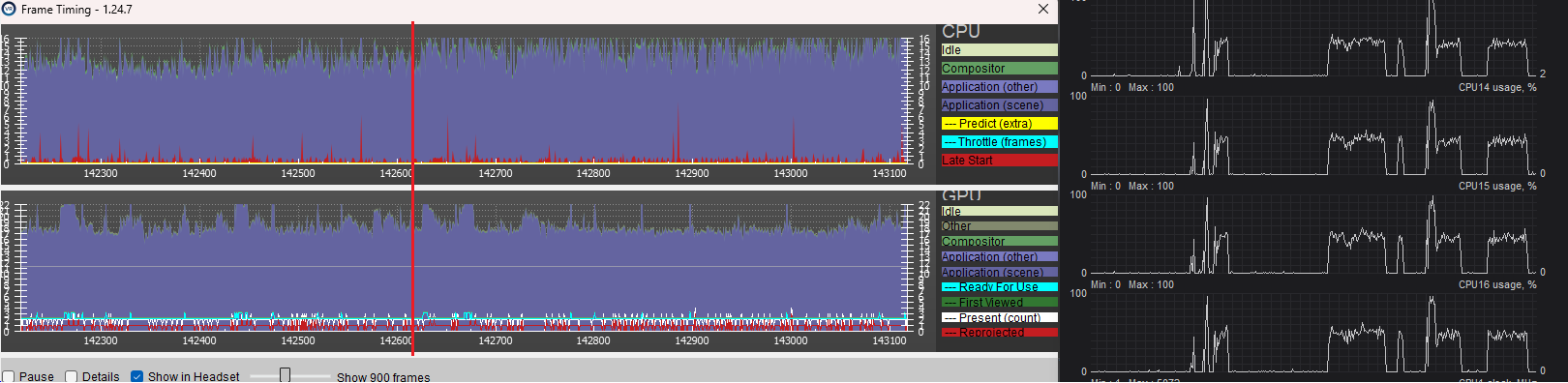
Task: Click frame 142400 on the GPU graph axis
Action: 199,341
